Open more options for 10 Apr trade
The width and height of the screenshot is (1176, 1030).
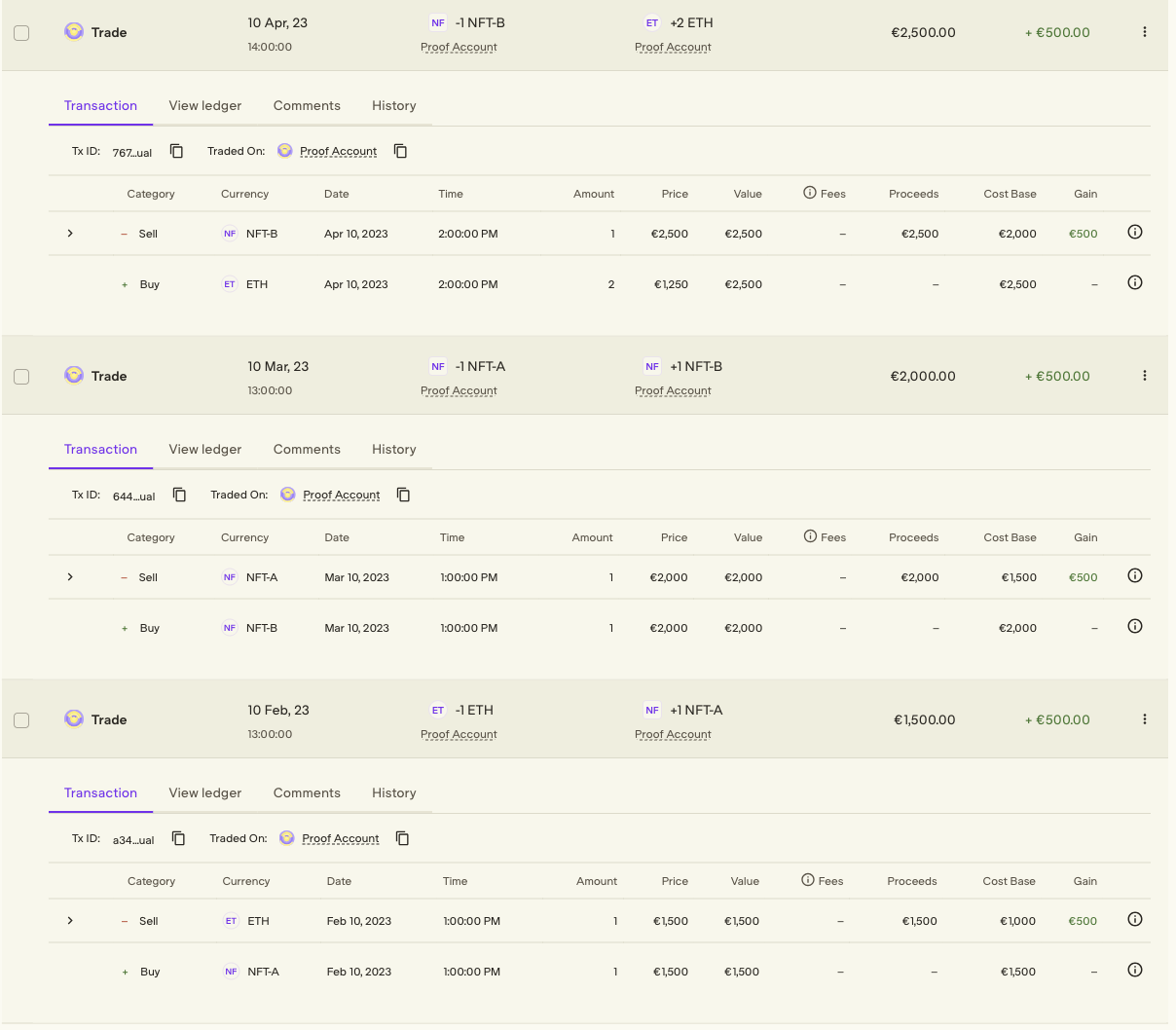(x=1145, y=32)
